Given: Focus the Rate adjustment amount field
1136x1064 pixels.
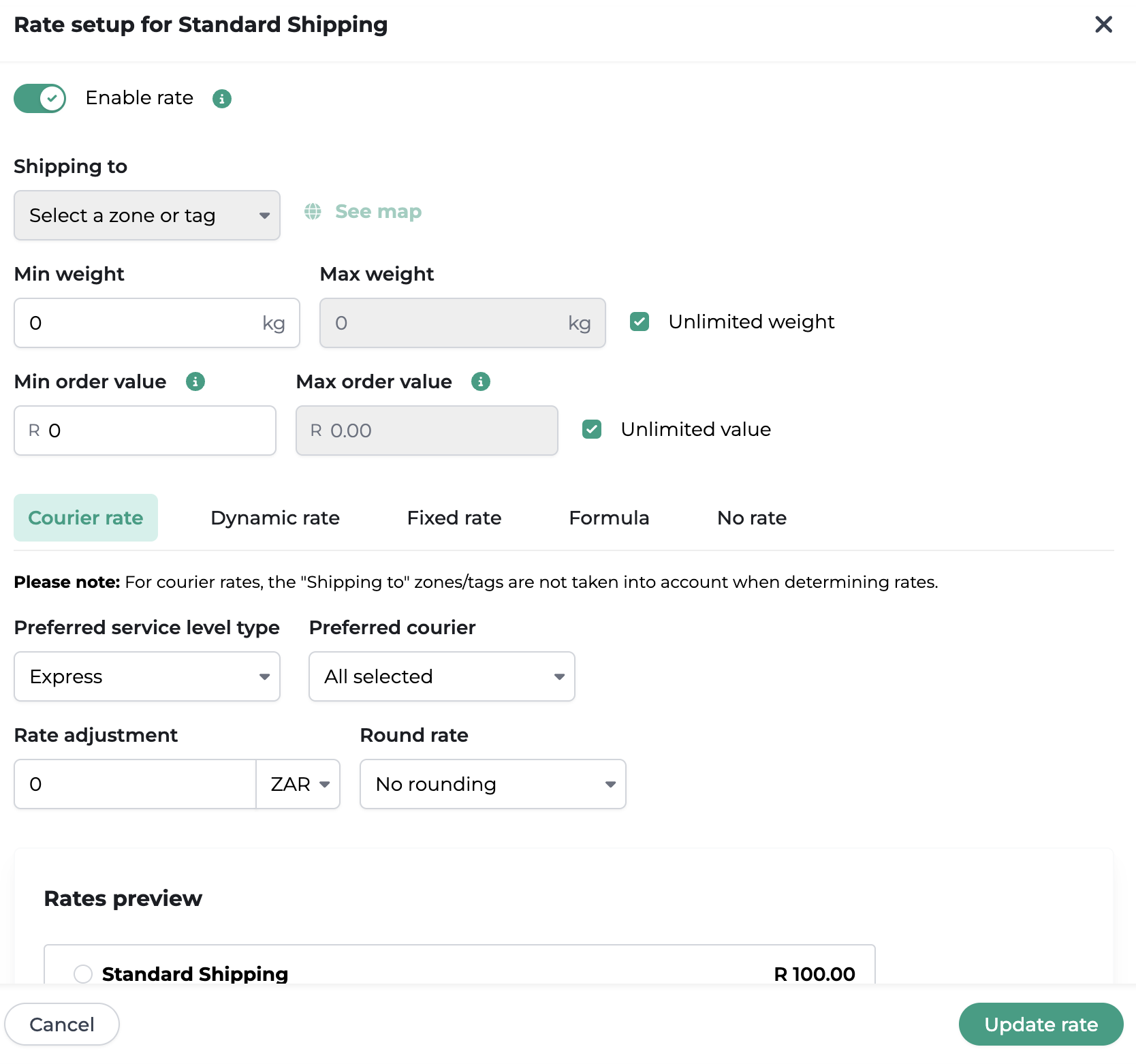Looking at the screenshot, I should 135,784.
